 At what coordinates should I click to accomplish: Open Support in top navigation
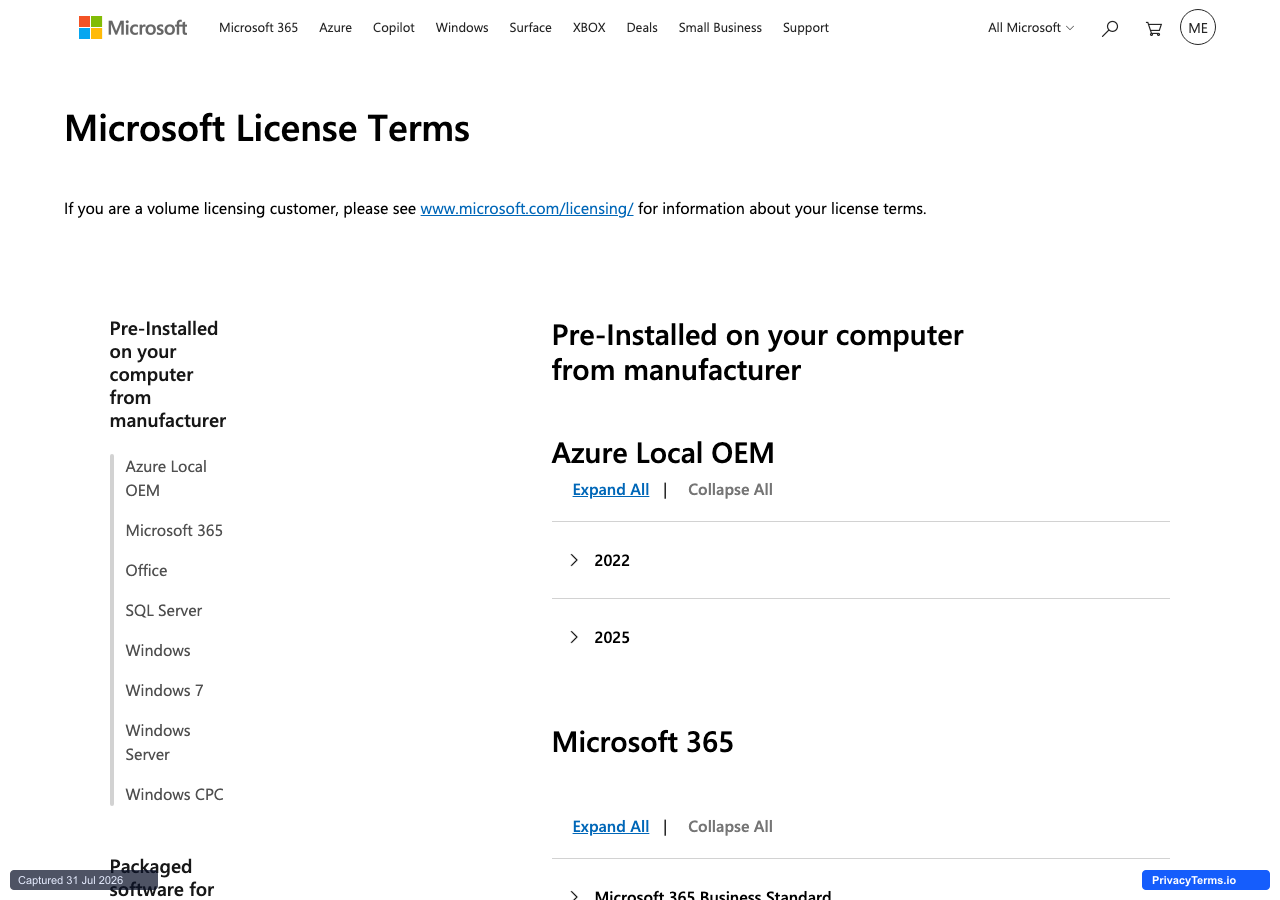(806, 28)
